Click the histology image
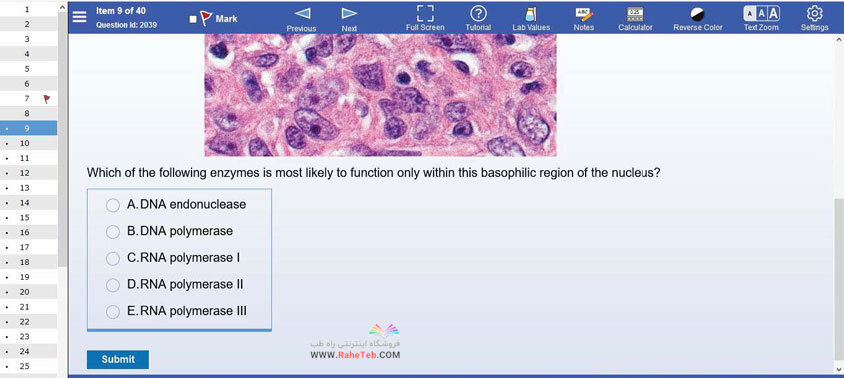 (x=380, y=95)
